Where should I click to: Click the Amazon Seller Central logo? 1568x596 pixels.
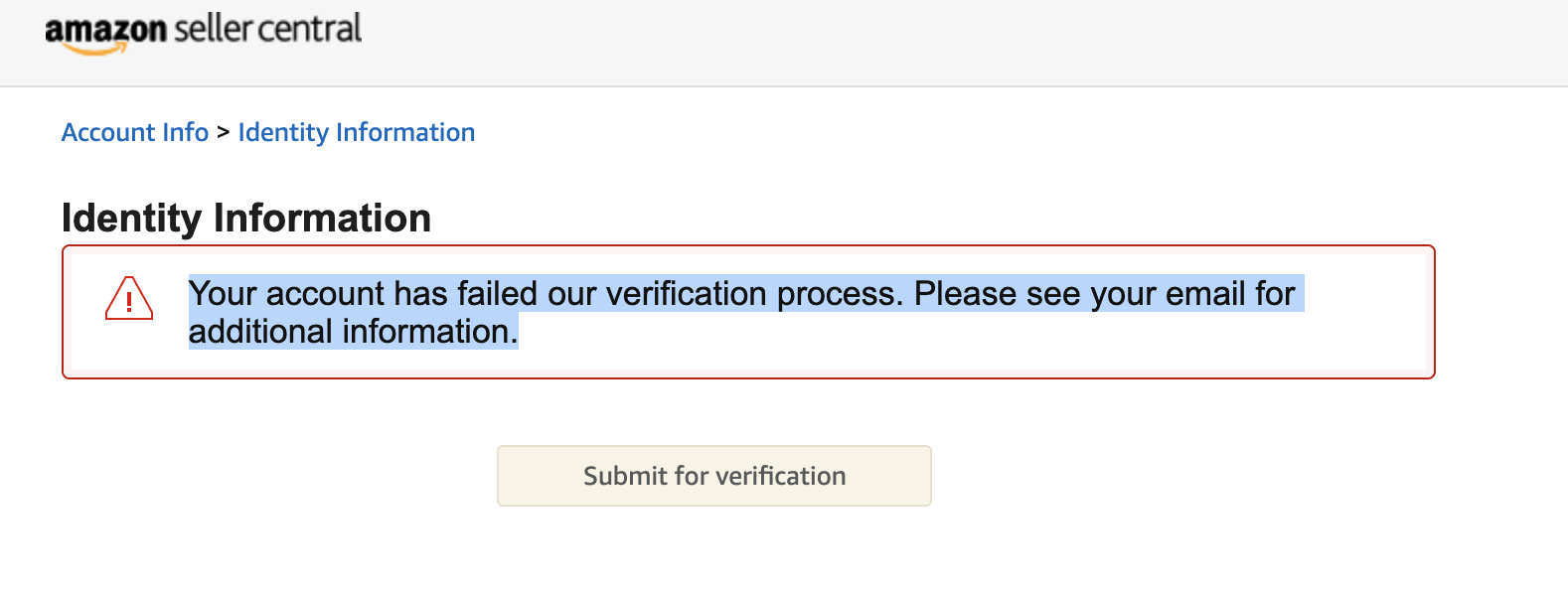pyautogui.click(x=204, y=32)
